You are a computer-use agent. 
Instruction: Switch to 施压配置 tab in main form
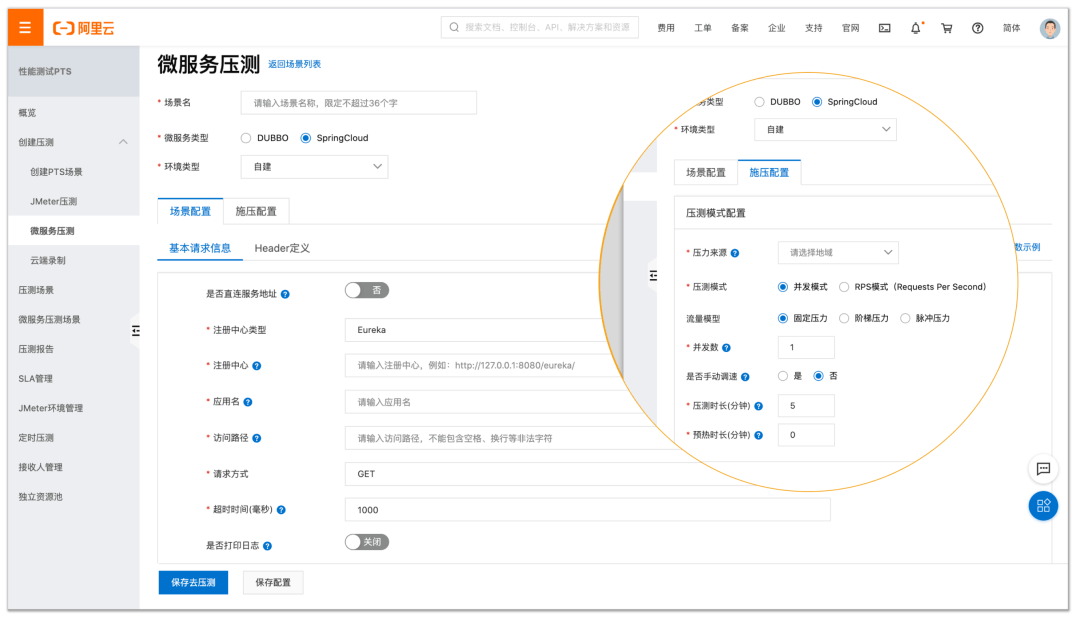256,211
